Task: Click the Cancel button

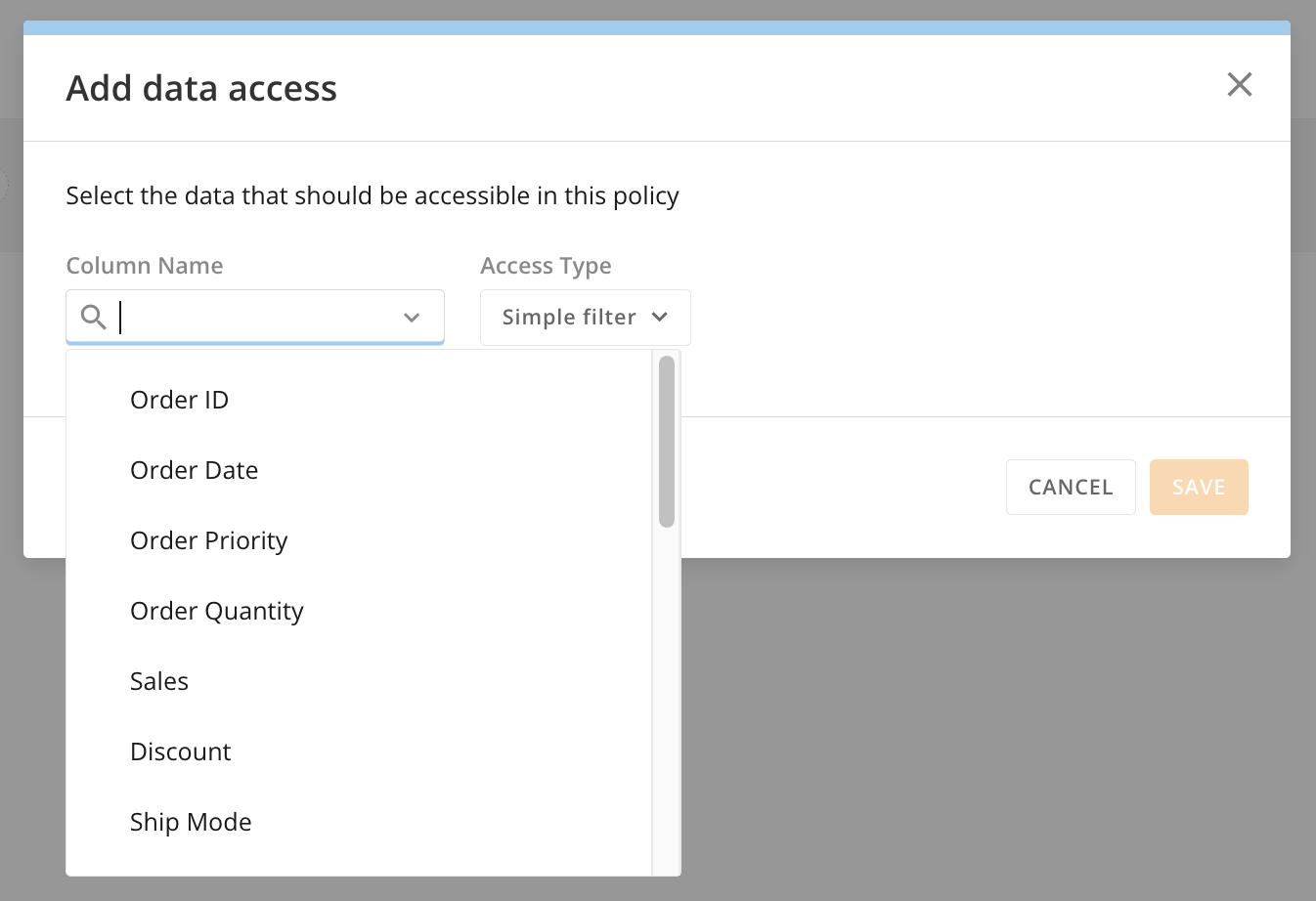Action: pos(1071,487)
